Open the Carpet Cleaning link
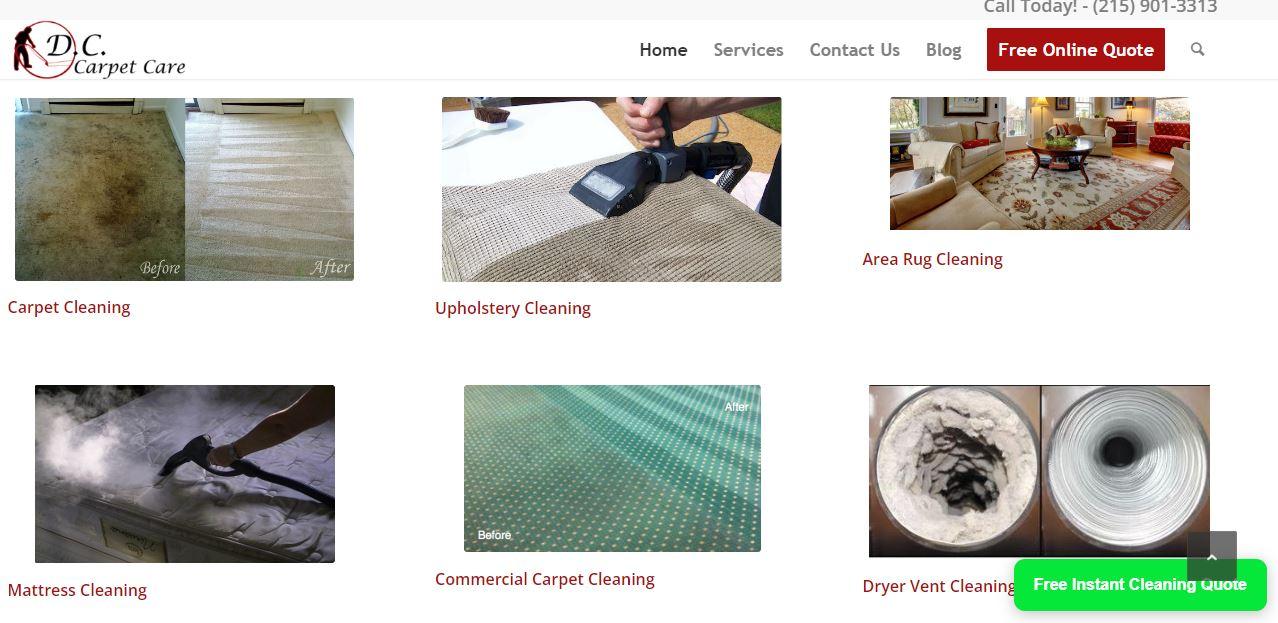This screenshot has width=1278, height=623. click(69, 307)
